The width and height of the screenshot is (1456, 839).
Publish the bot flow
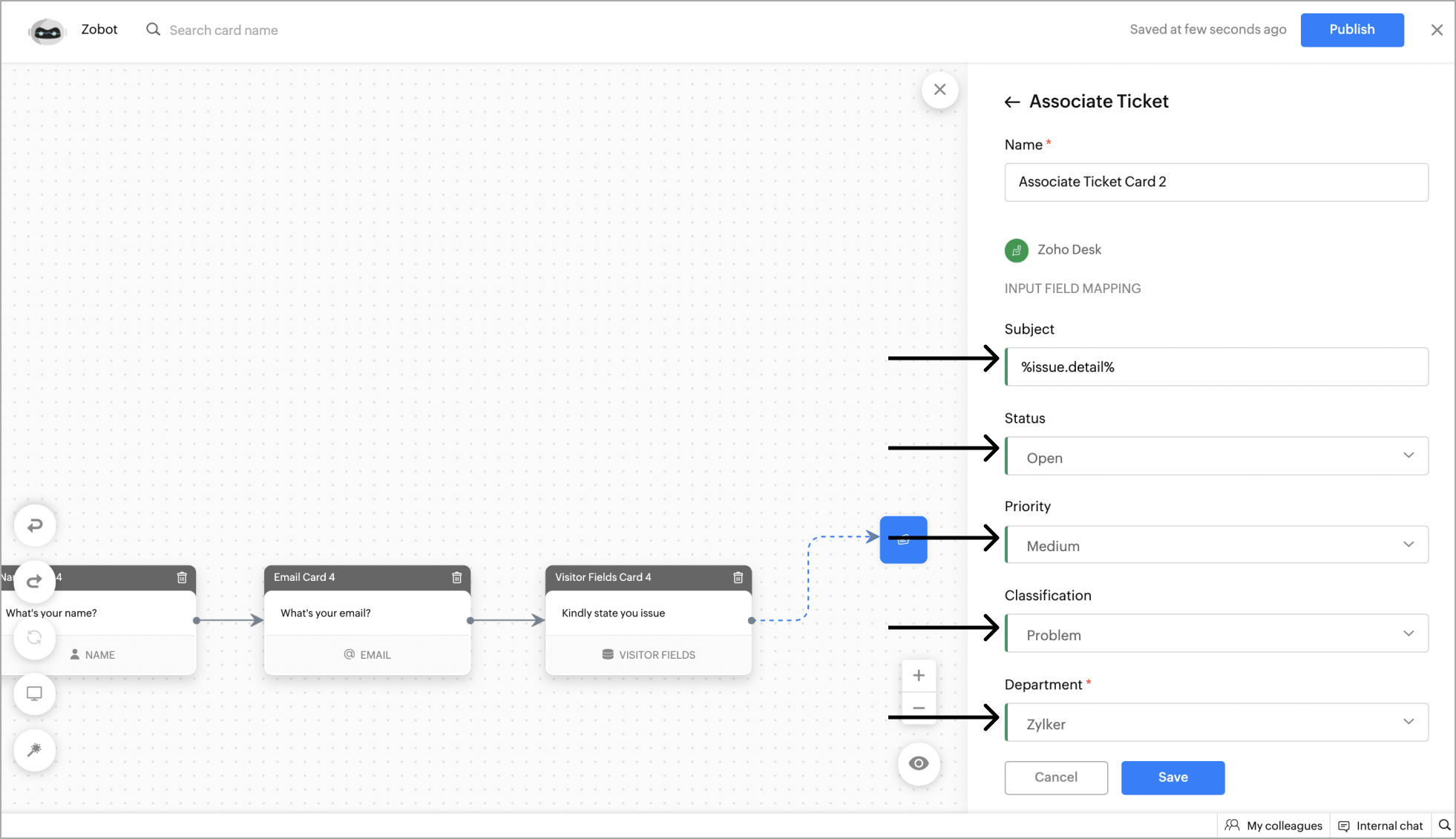(x=1351, y=30)
